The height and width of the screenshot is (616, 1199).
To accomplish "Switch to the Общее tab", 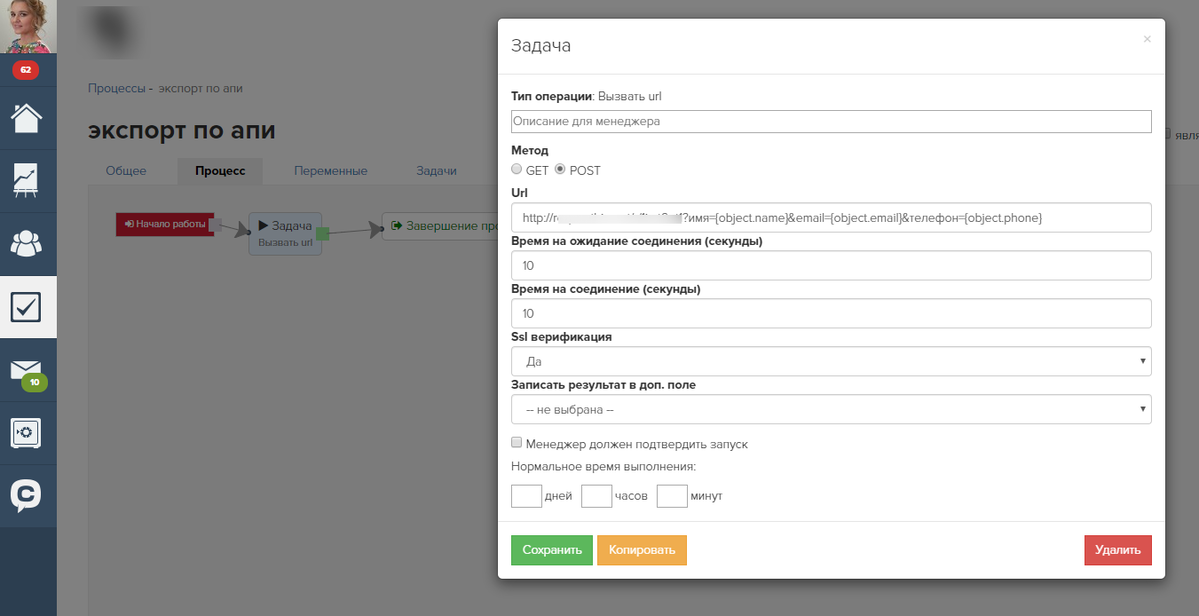I will tap(126, 171).
